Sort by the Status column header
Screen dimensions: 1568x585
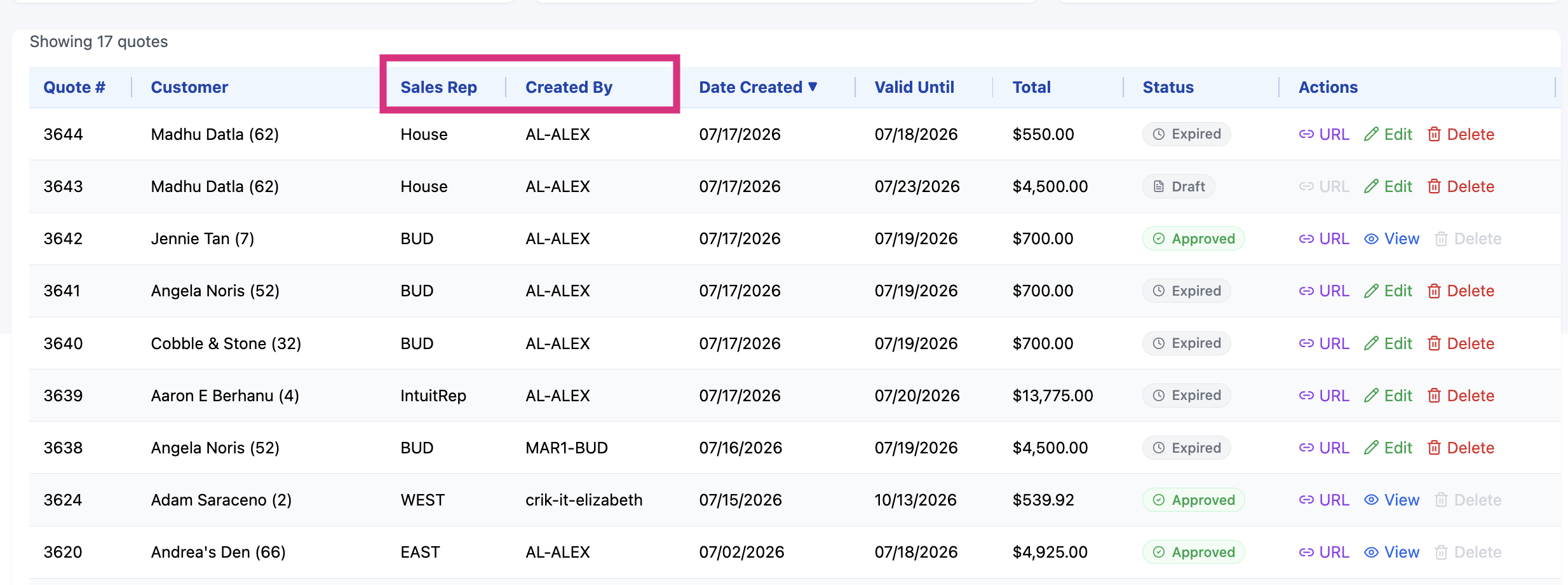point(1168,87)
